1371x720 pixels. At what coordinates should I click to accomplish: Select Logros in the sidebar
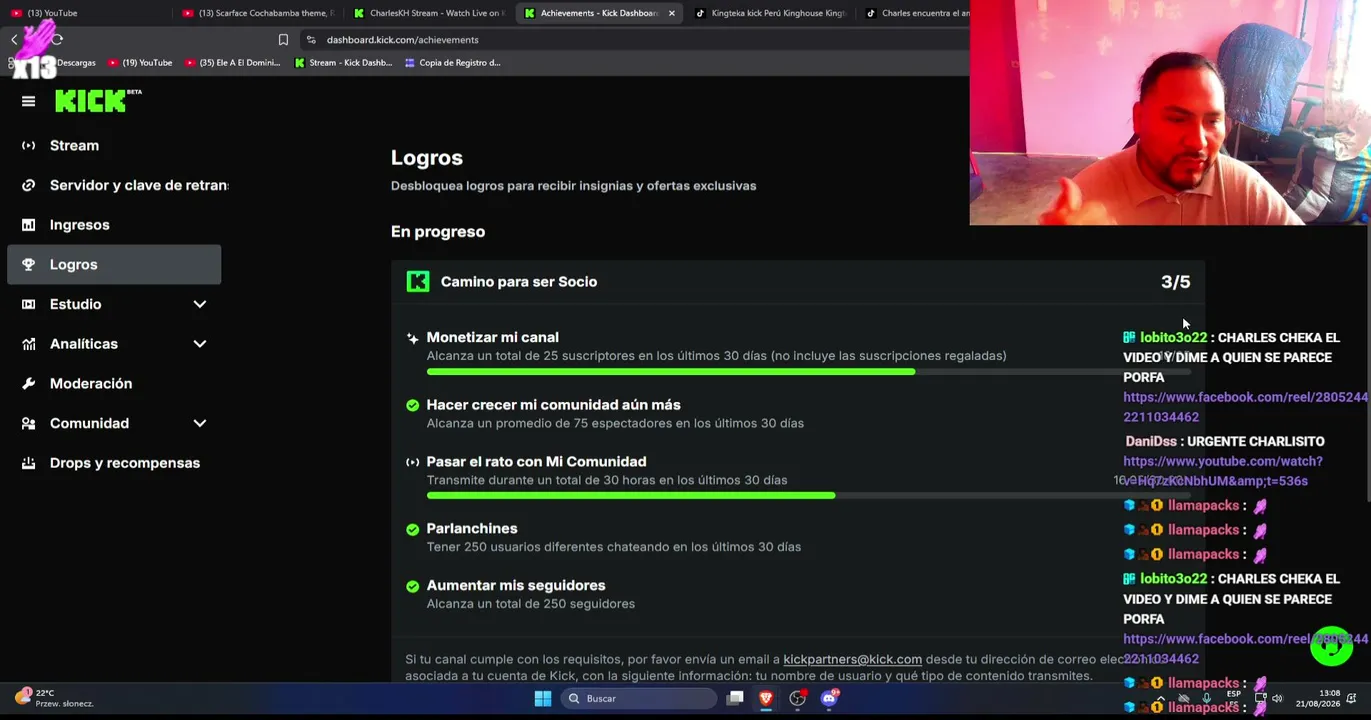coord(114,265)
